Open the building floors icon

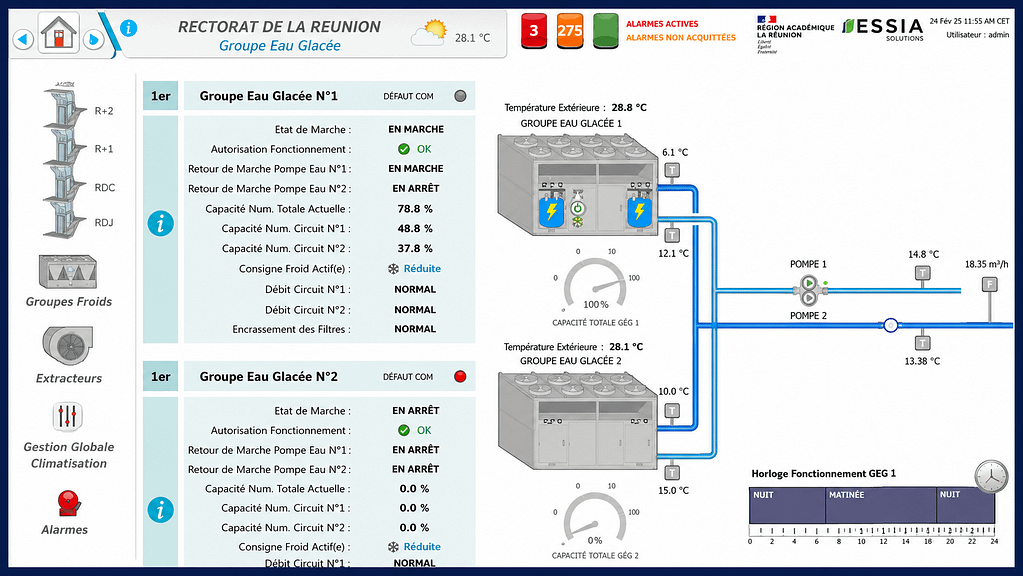pos(65,160)
